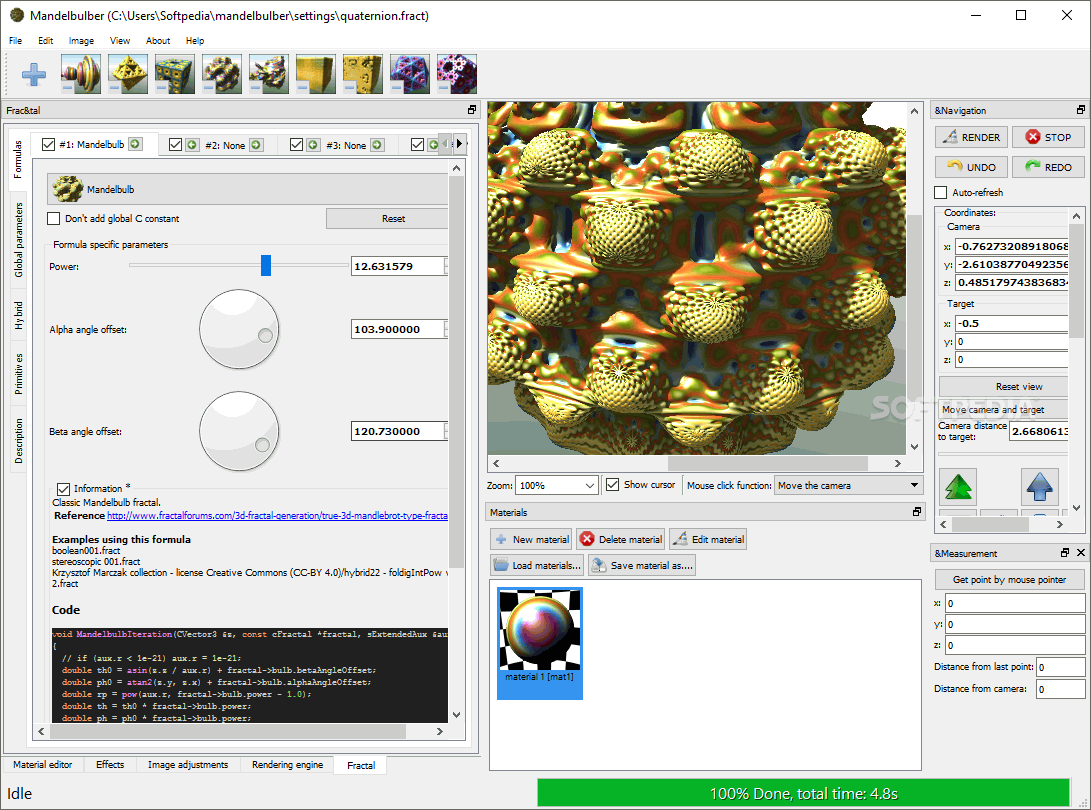
Task: Toggle the fourth formula tab checkbox
Action: point(417,145)
